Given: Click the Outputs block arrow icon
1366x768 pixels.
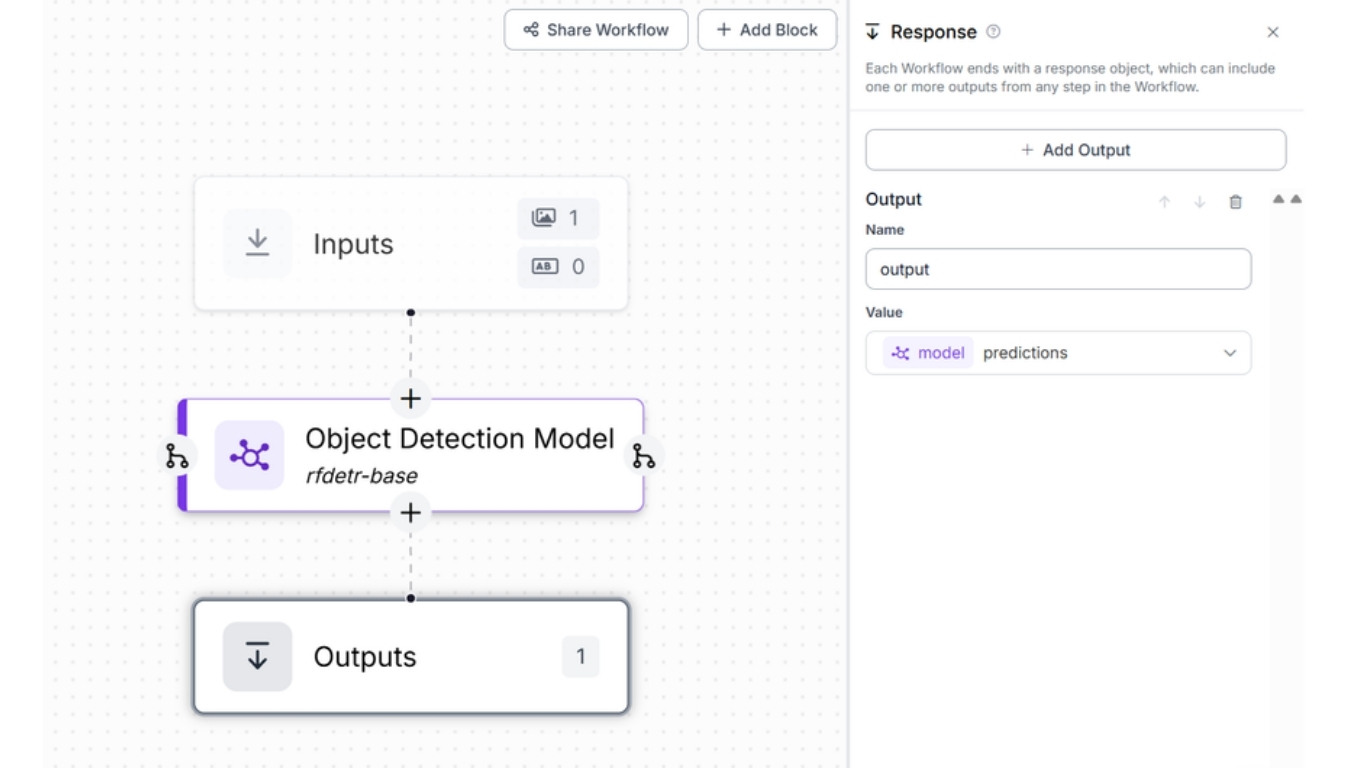Looking at the screenshot, I should click(257, 657).
